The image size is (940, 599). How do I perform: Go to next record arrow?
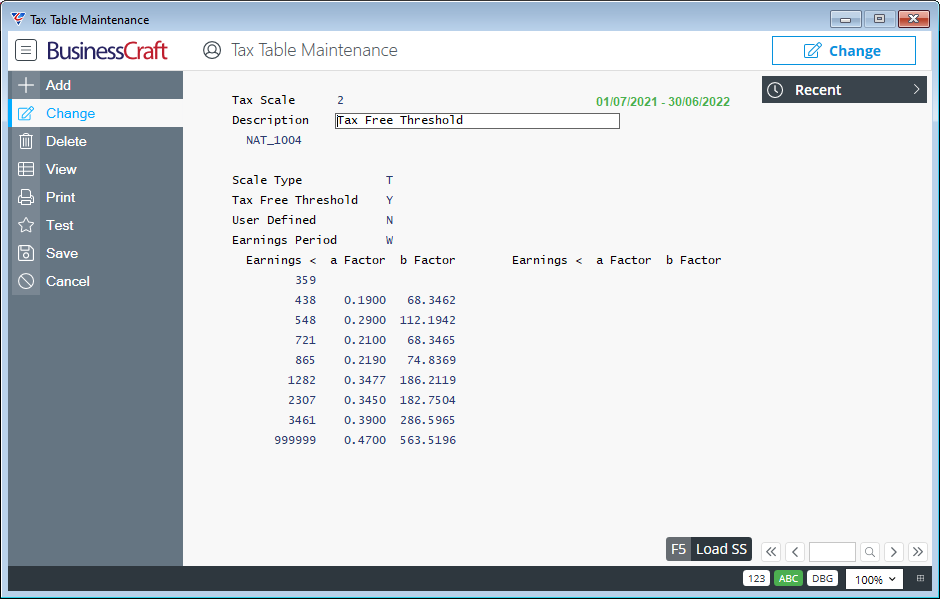coord(894,552)
